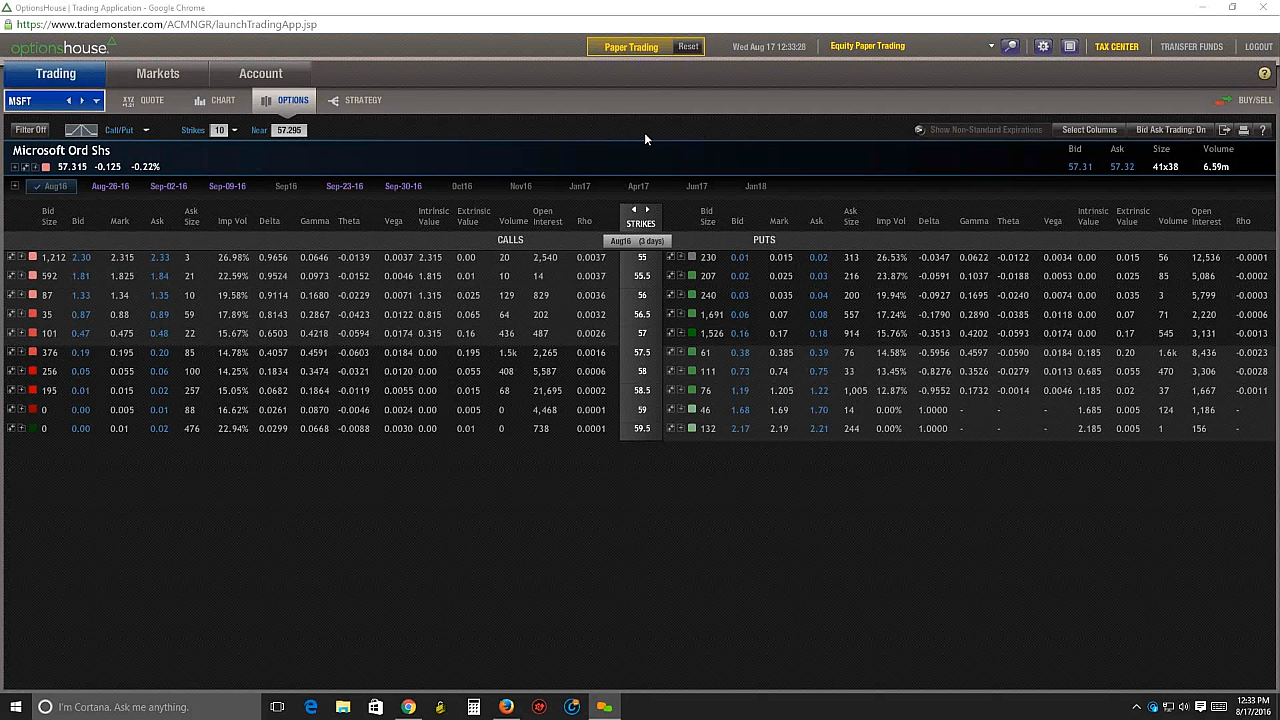Toggle the Paper Trading mode

[631, 47]
